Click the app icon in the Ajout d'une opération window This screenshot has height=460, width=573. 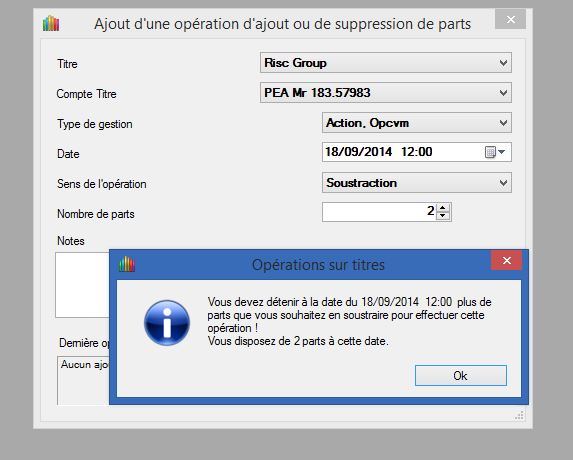point(51,24)
